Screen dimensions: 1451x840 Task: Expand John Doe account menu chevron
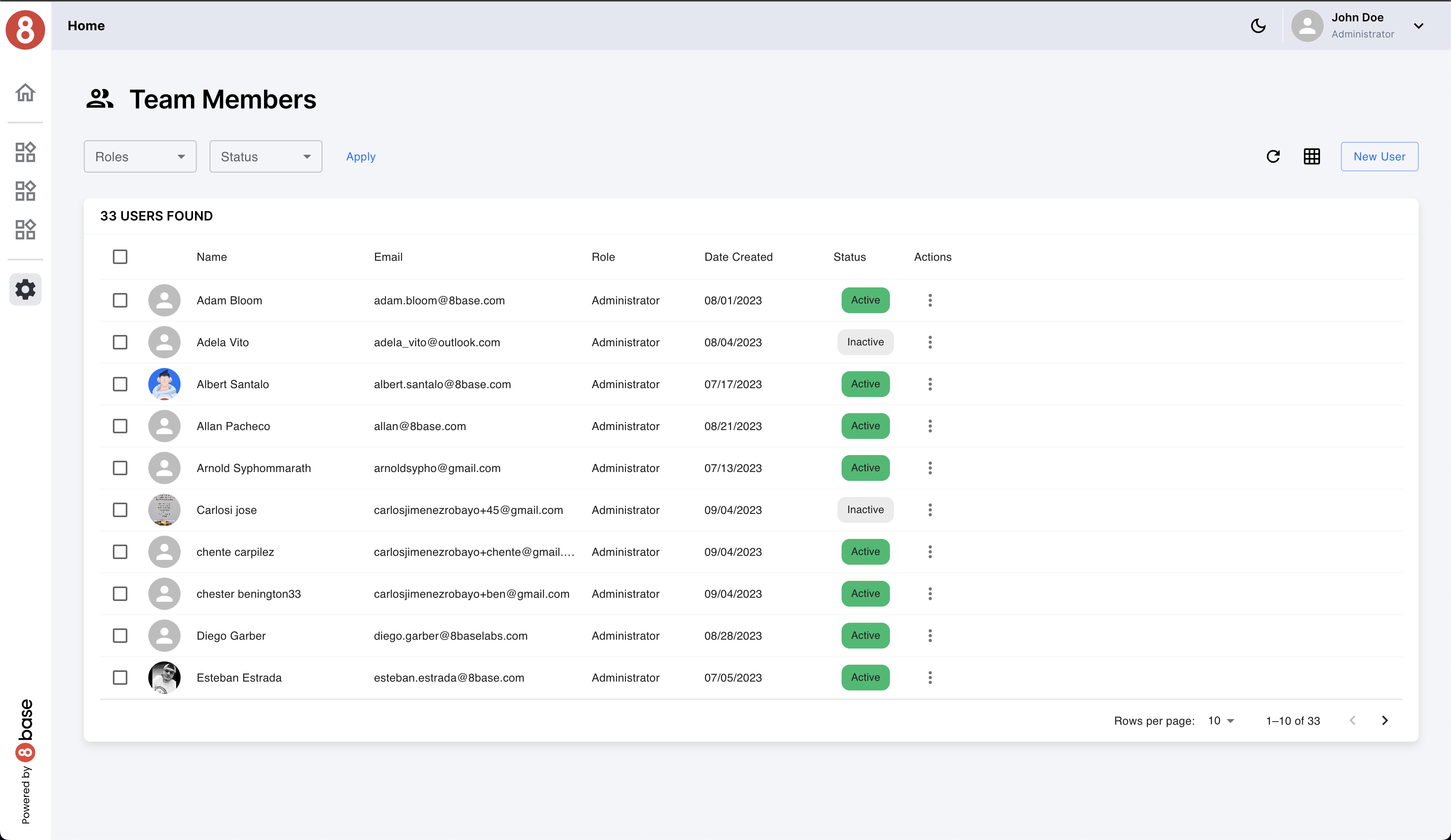(1418, 26)
